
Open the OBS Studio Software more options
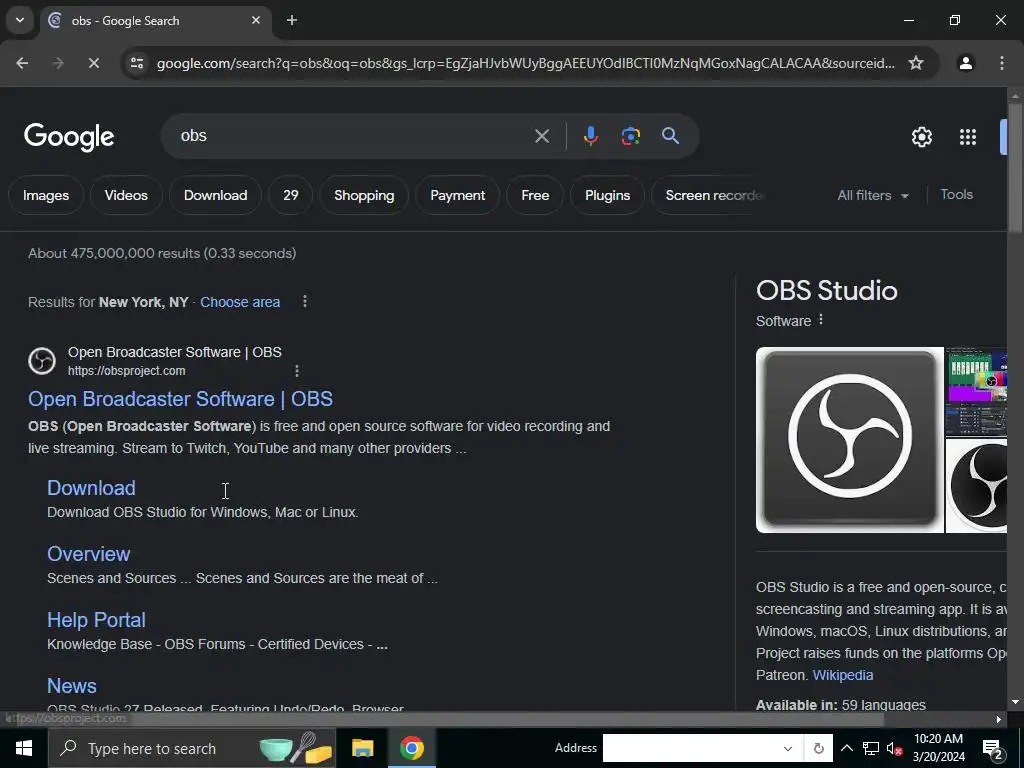[x=821, y=320]
